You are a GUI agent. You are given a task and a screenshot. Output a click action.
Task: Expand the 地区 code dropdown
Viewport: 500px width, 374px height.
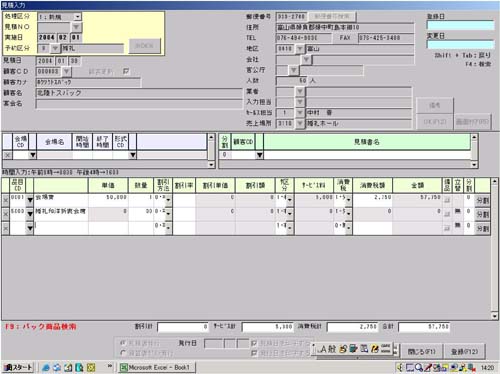[300, 49]
